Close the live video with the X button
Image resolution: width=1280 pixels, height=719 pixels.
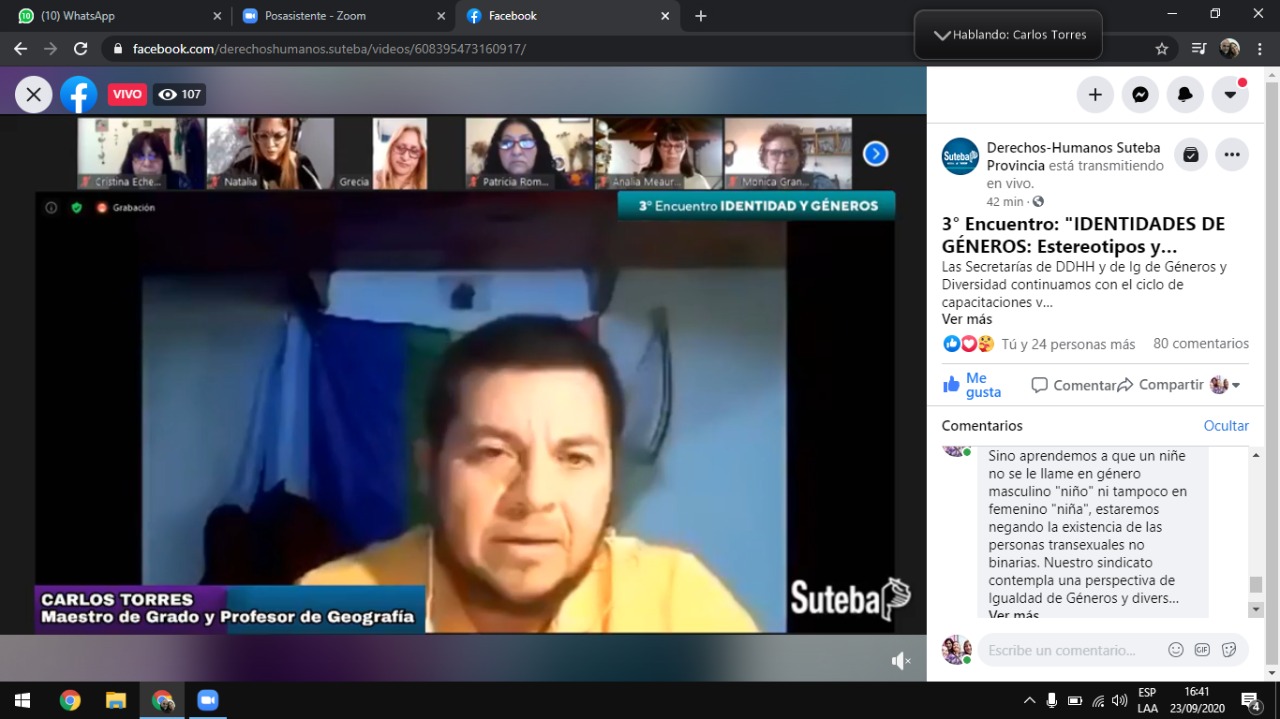point(33,94)
